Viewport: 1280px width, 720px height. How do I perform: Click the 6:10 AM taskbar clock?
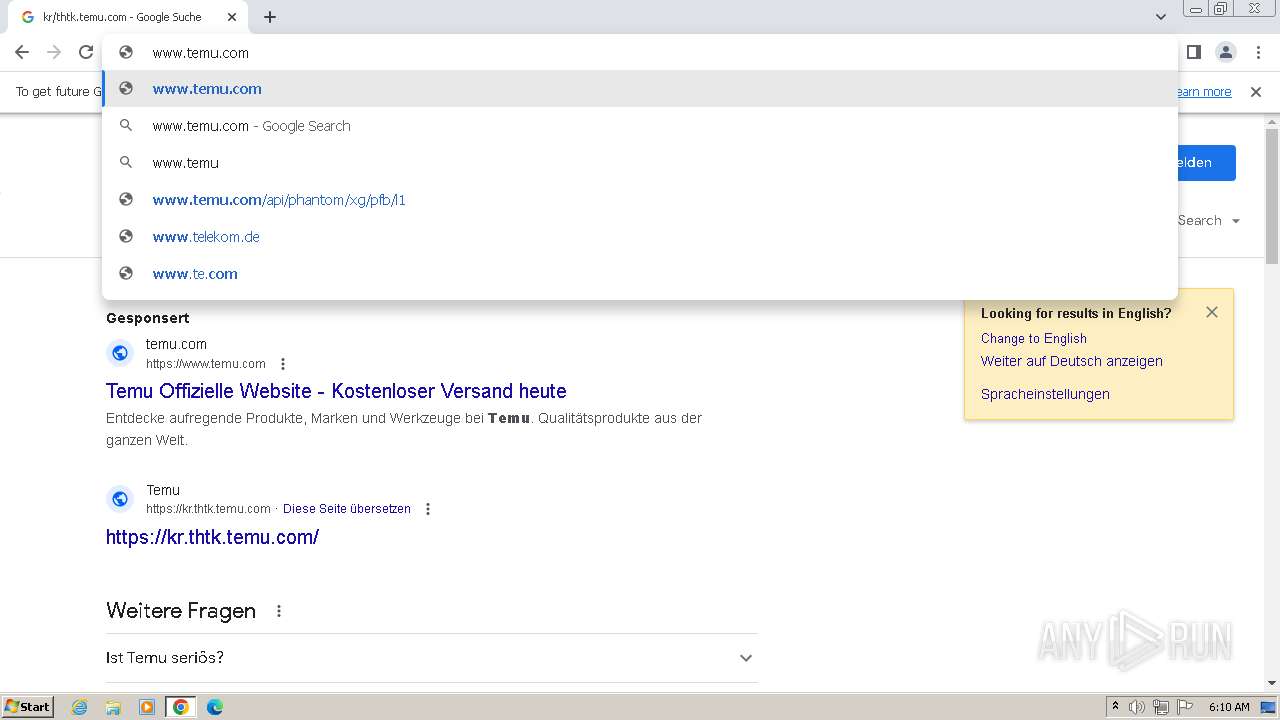tap(1229, 707)
